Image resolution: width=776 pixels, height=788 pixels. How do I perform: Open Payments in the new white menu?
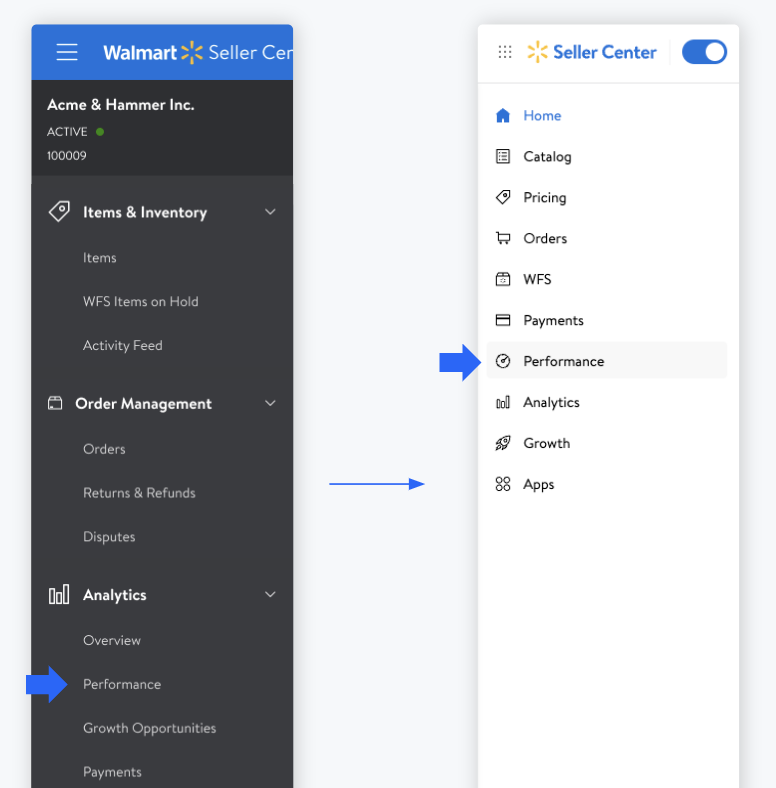tap(553, 320)
